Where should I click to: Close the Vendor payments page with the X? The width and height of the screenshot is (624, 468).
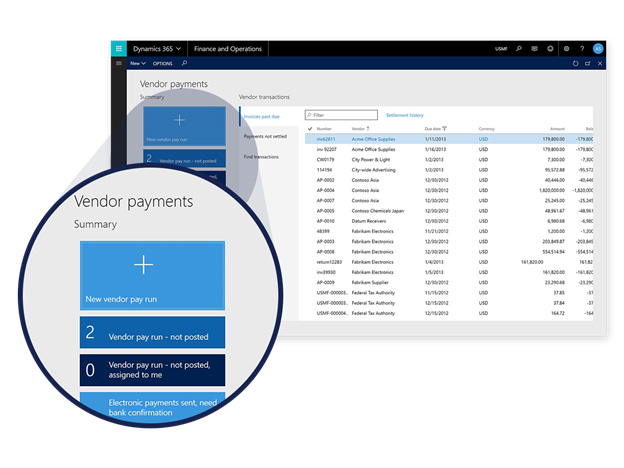pos(600,63)
